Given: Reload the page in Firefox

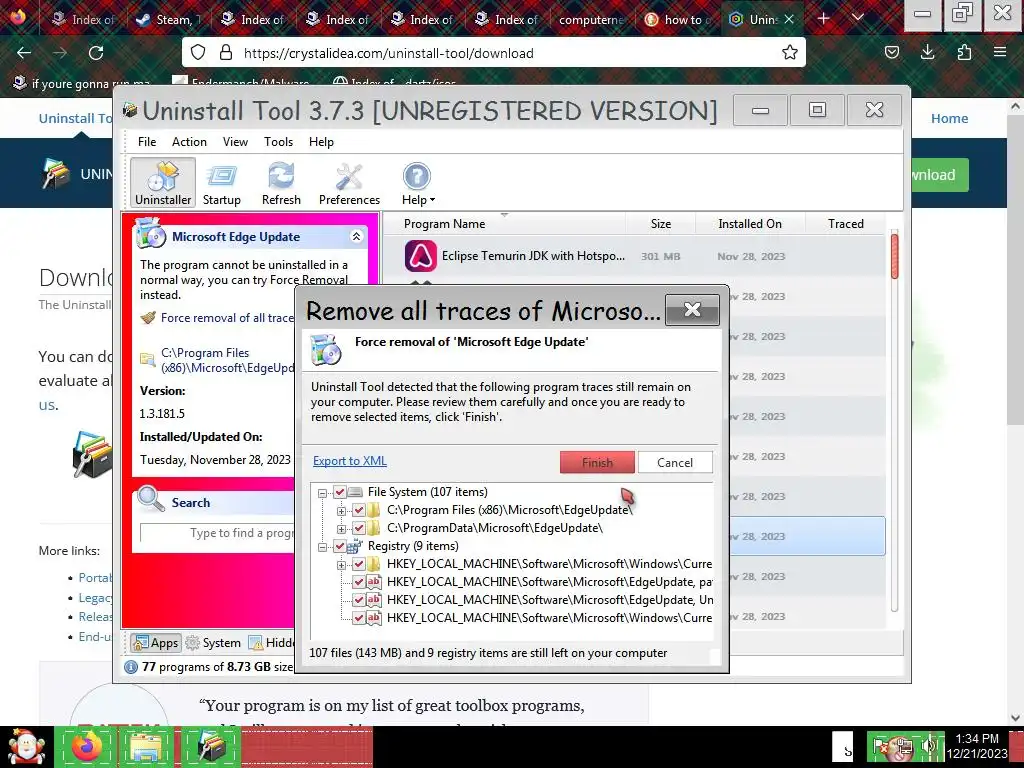Looking at the screenshot, I should 96,53.
